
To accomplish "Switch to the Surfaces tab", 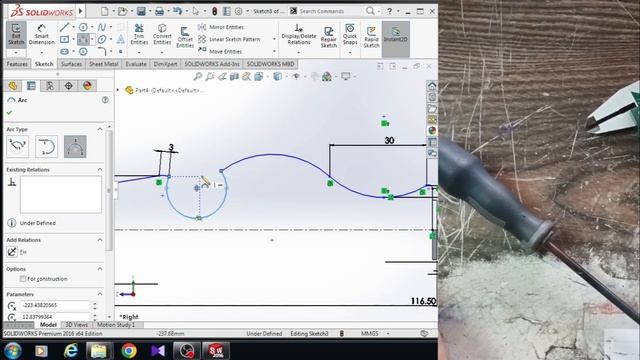I will pos(71,64).
